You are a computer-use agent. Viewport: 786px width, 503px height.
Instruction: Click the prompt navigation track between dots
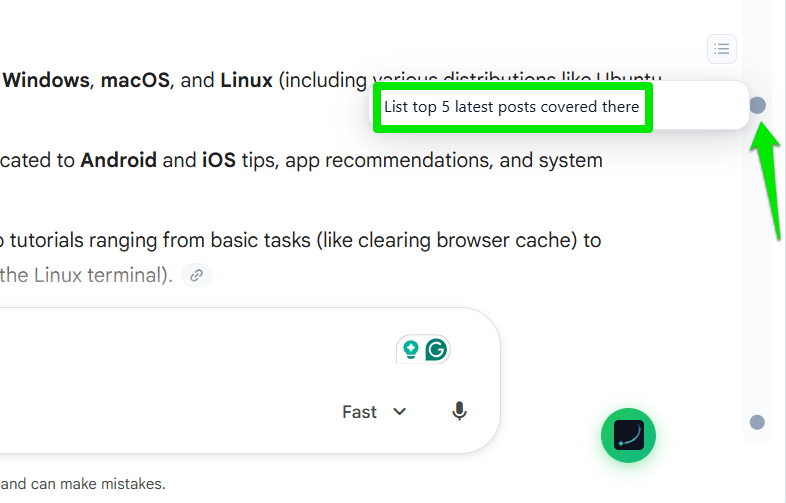(x=757, y=260)
